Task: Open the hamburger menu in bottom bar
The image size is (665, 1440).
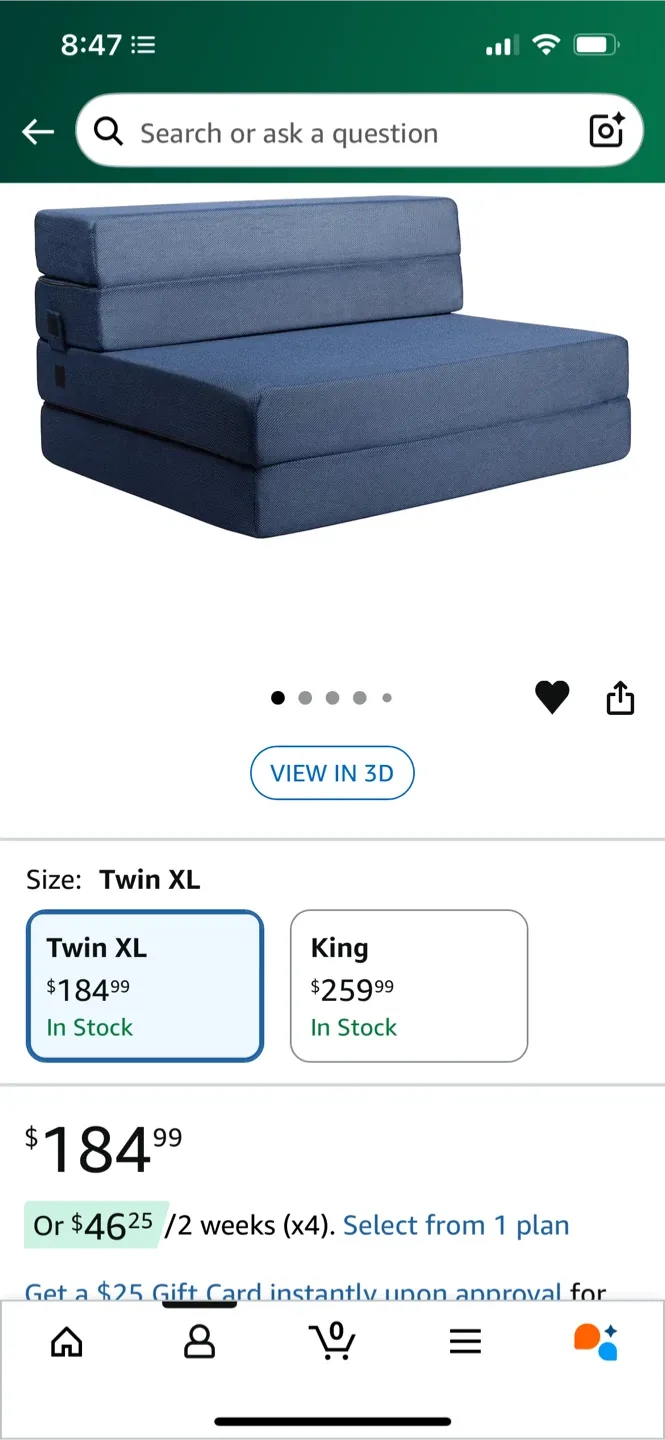Action: (x=465, y=1342)
